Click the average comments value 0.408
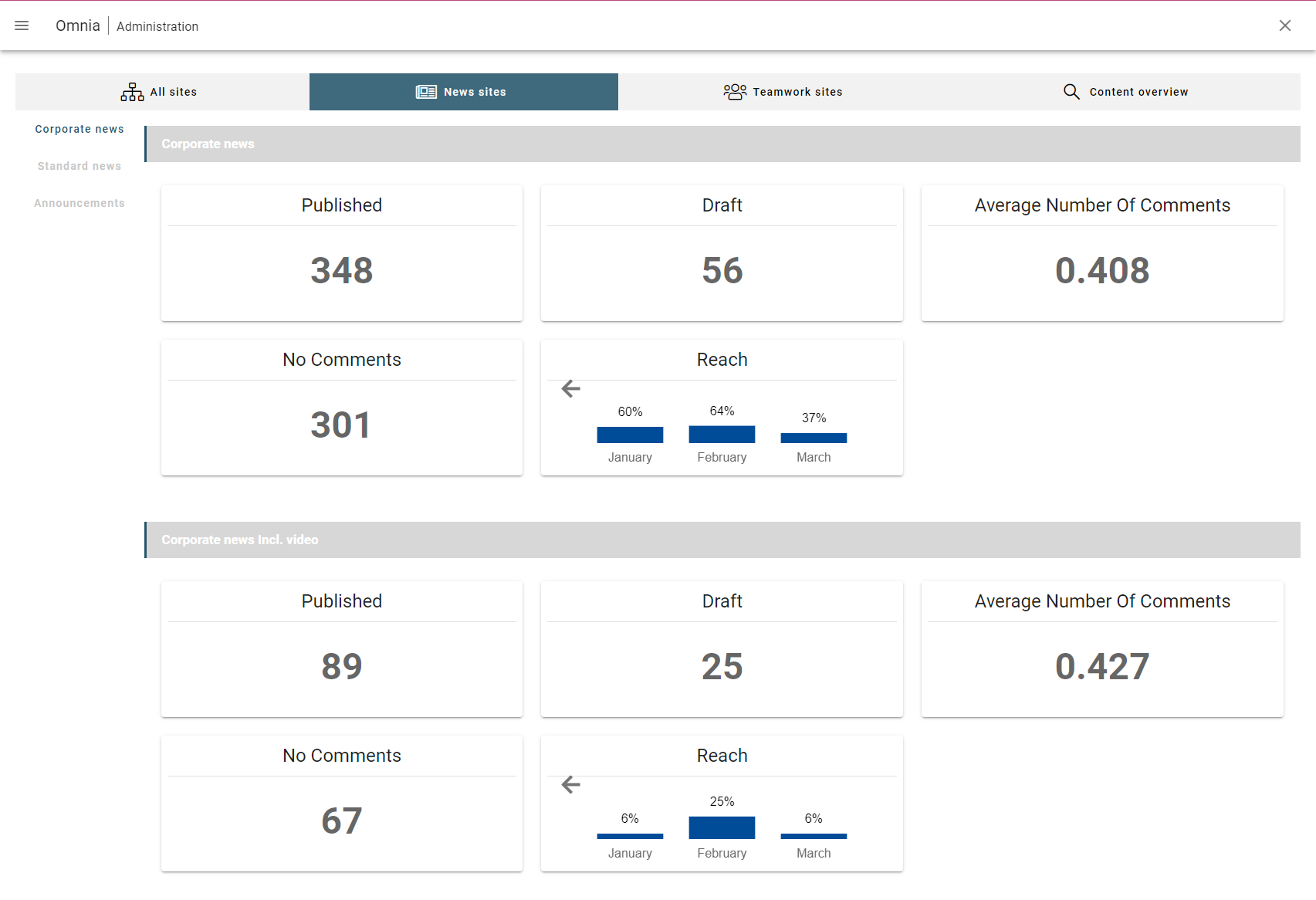1316x900 pixels. coord(1102,271)
